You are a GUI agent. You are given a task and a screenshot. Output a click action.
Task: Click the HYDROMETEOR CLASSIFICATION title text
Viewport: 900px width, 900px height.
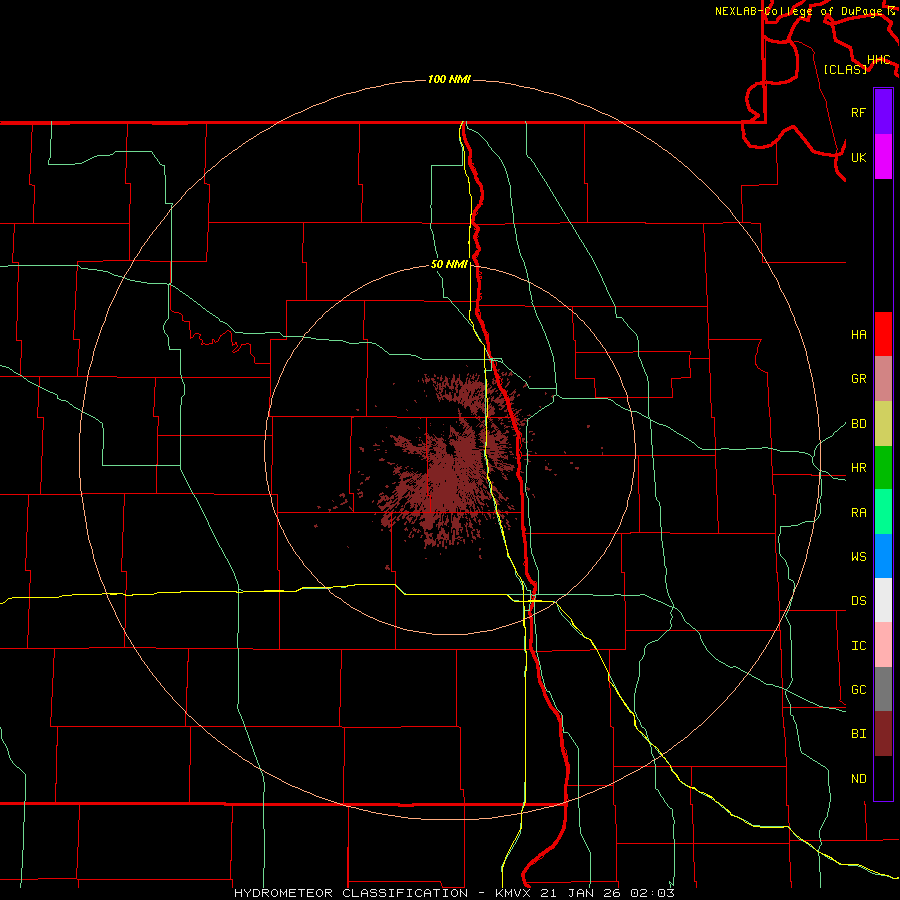coord(351,893)
